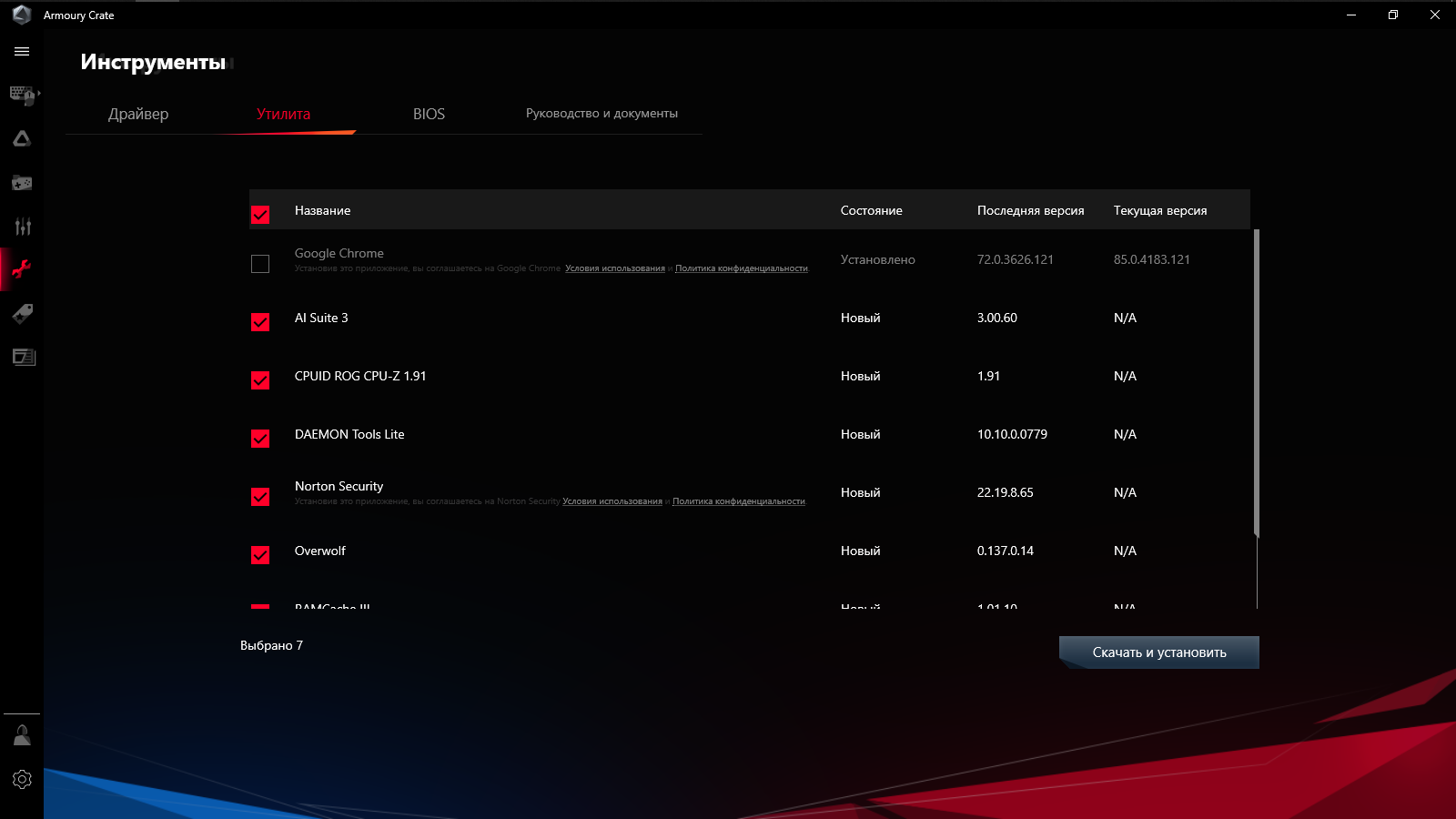The image size is (1456, 819).
Task: Select the Tools wrench icon in sidebar
Action: (x=22, y=268)
